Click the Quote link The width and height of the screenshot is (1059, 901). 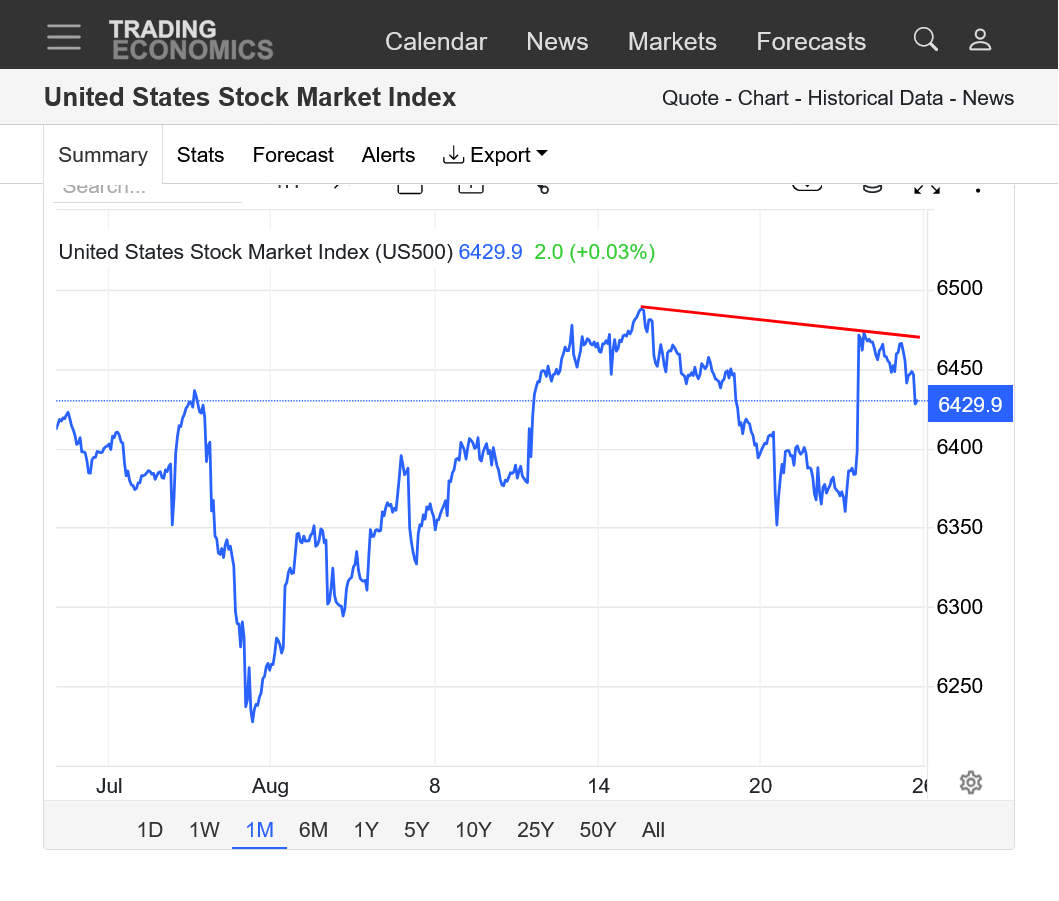pos(690,98)
